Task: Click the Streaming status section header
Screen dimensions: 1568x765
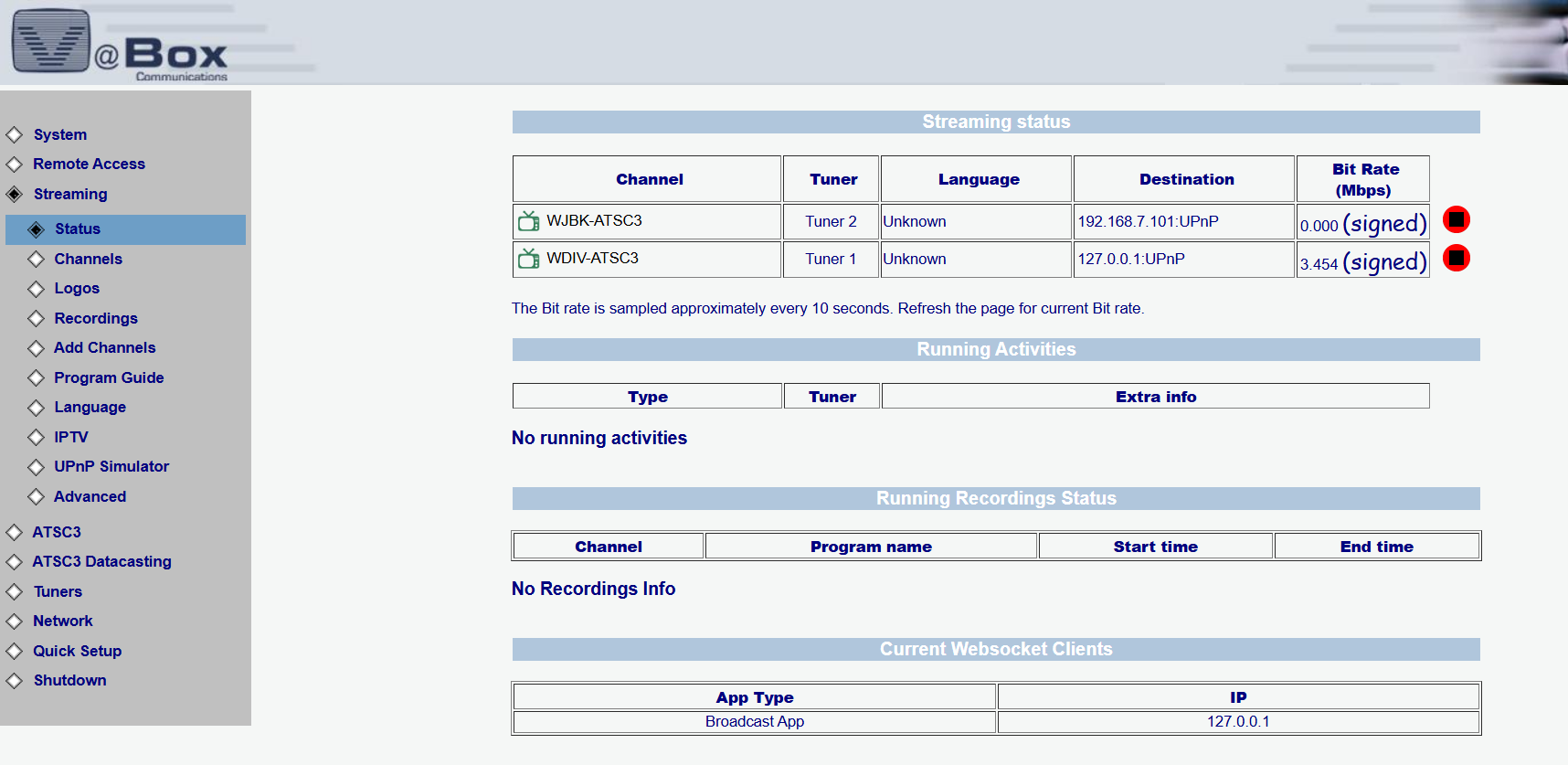Action: pyautogui.click(x=996, y=122)
